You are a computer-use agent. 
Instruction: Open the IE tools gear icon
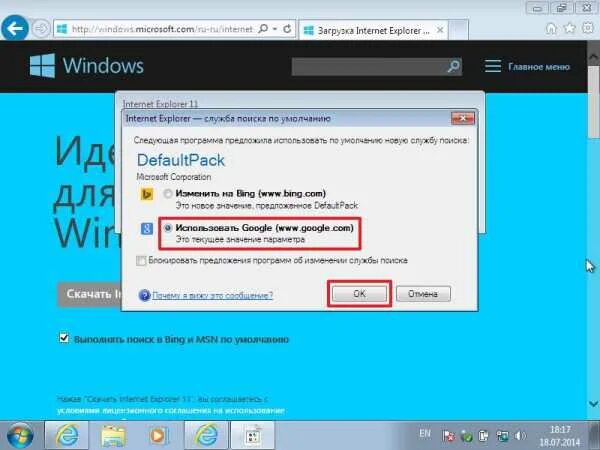point(588,28)
